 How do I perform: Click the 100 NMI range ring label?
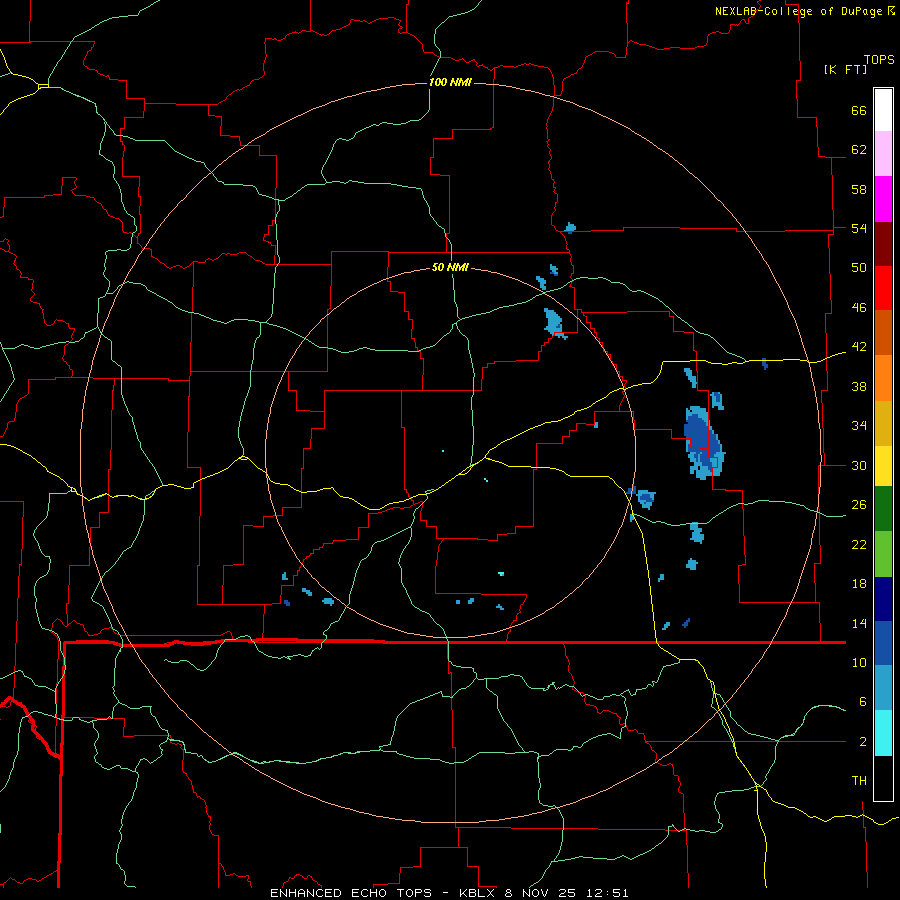click(450, 82)
